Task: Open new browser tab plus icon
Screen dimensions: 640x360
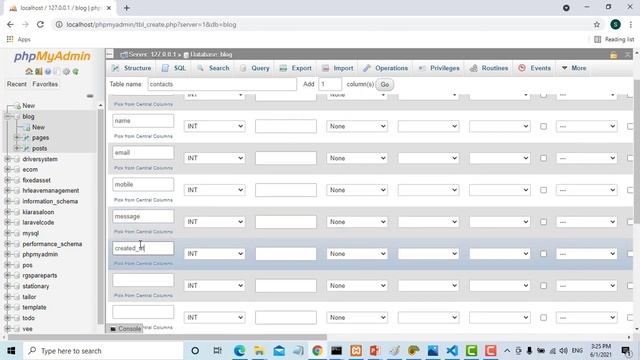Action: (127, 8)
